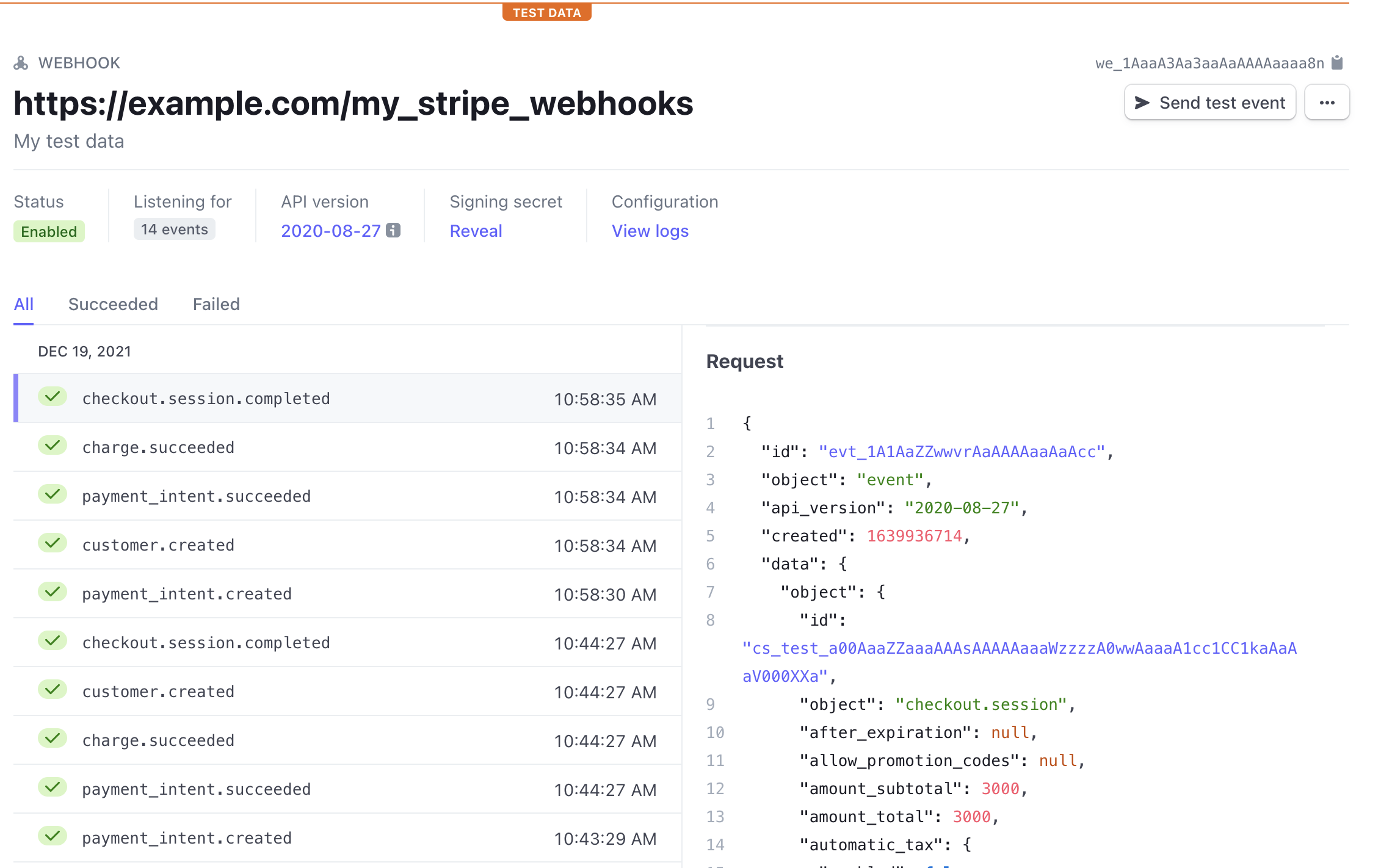This screenshot has height=868, width=1392.
Task: Click the webhook icon beside WEBHOOK label
Action: pyautogui.click(x=21, y=63)
